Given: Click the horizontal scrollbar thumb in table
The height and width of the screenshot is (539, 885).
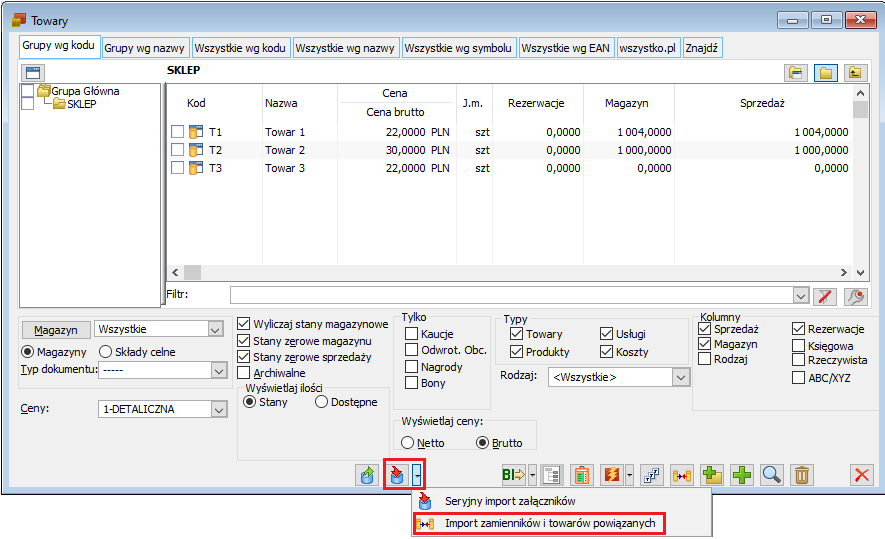Looking at the screenshot, I should tap(192, 273).
